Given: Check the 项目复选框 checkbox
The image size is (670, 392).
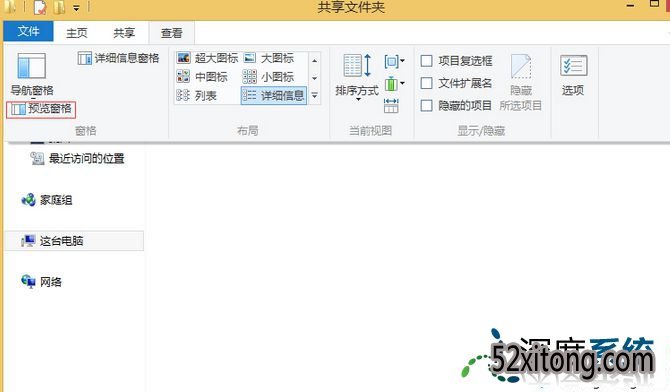Looking at the screenshot, I should (426, 61).
